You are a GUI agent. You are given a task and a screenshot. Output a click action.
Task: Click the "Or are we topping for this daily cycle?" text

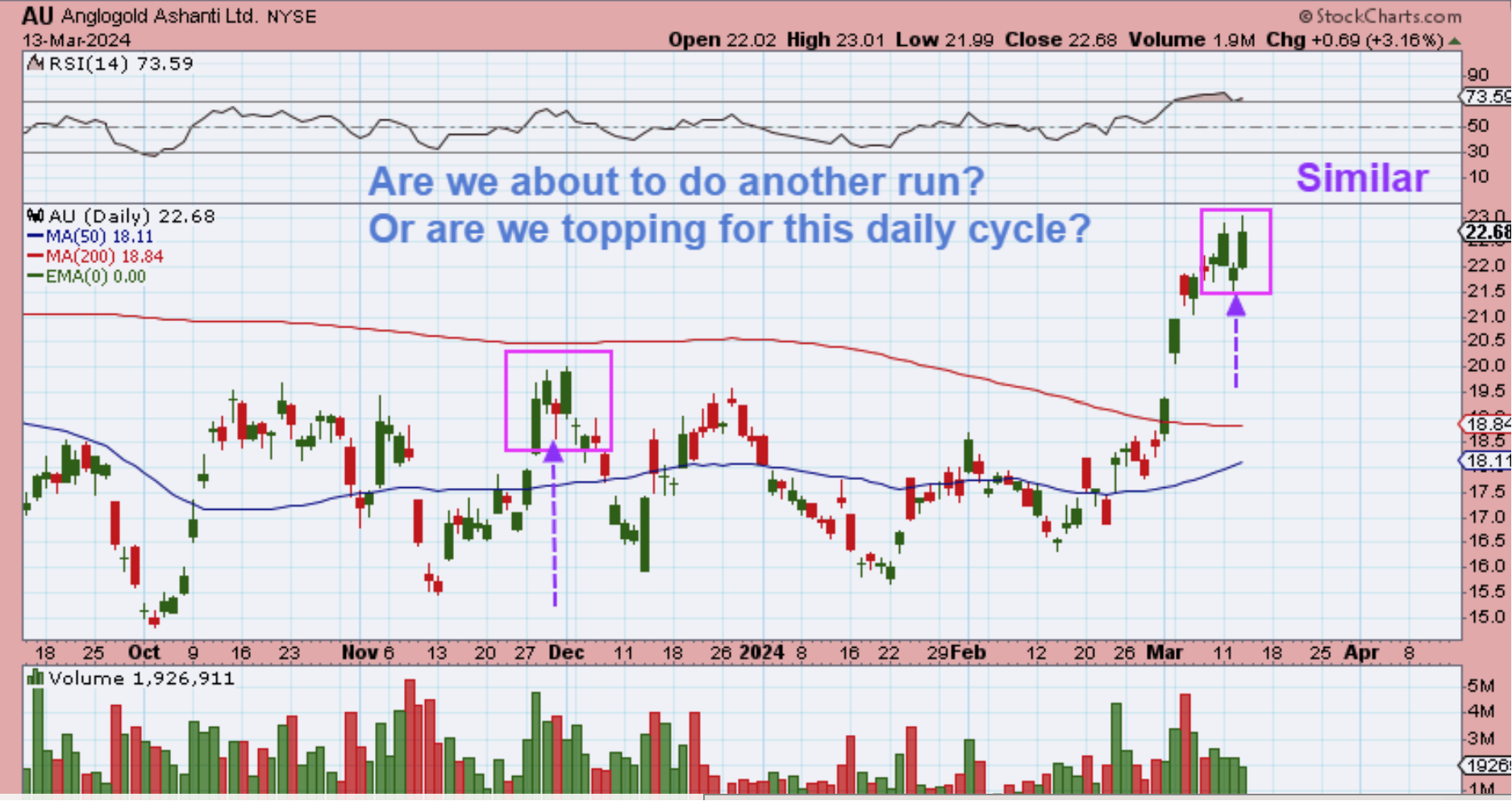click(730, 230)
